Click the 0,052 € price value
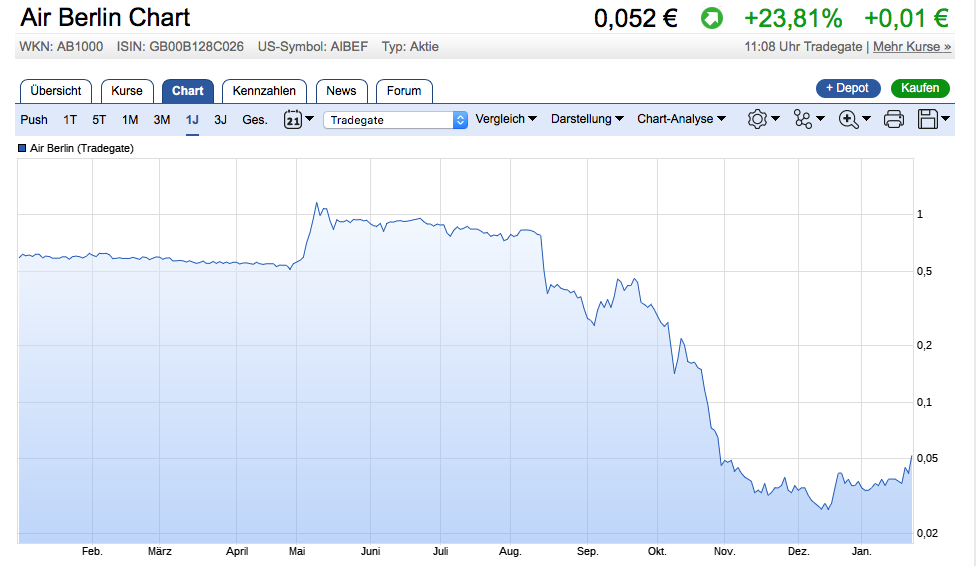The height and width of the screenshot is (566, 976). pos(636,18)
